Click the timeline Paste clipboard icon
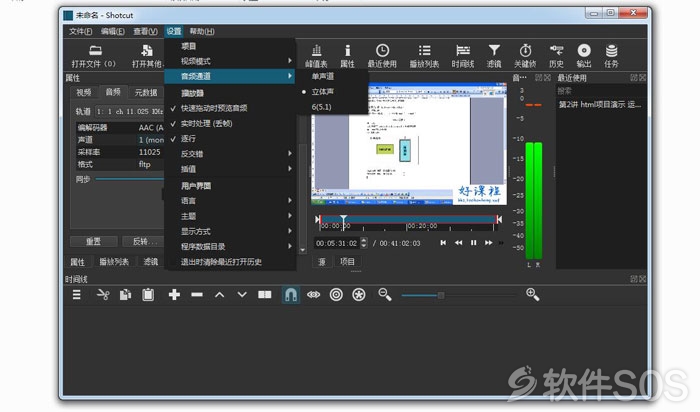Viewport: 700px width, 412px height. (148, 295)
